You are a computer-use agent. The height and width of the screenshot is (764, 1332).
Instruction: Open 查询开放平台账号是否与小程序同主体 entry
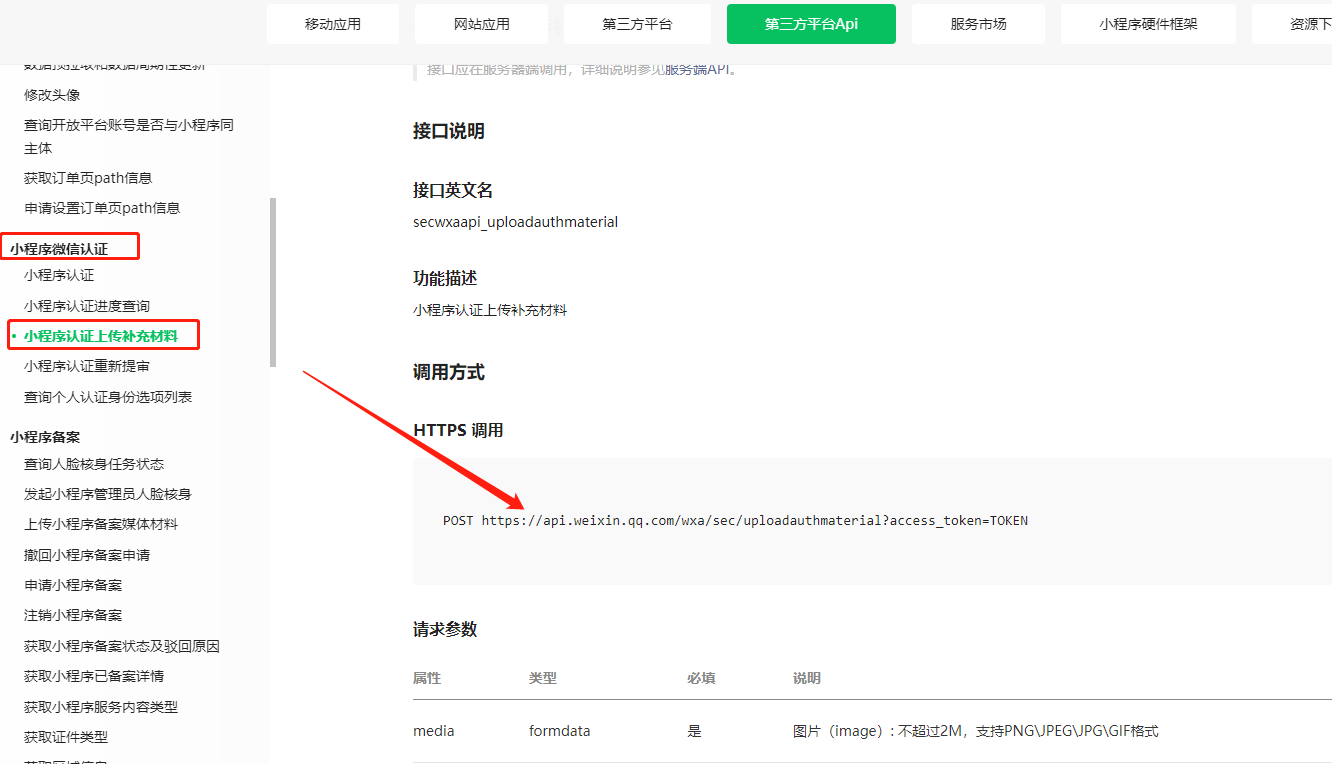(129, 137)
